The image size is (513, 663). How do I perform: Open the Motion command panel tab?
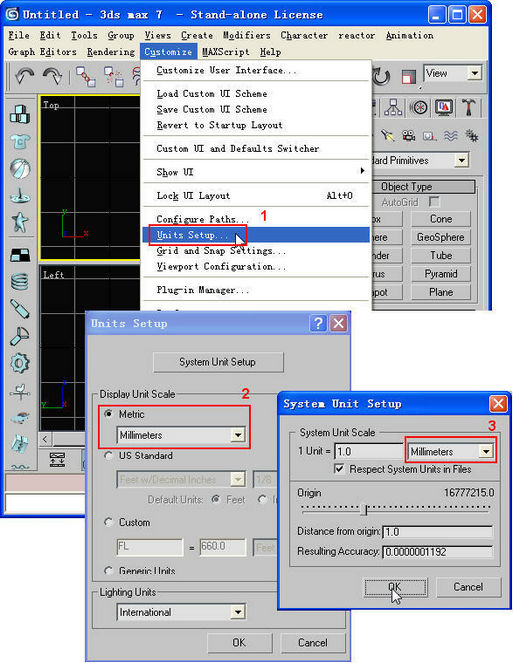point(419,108)
